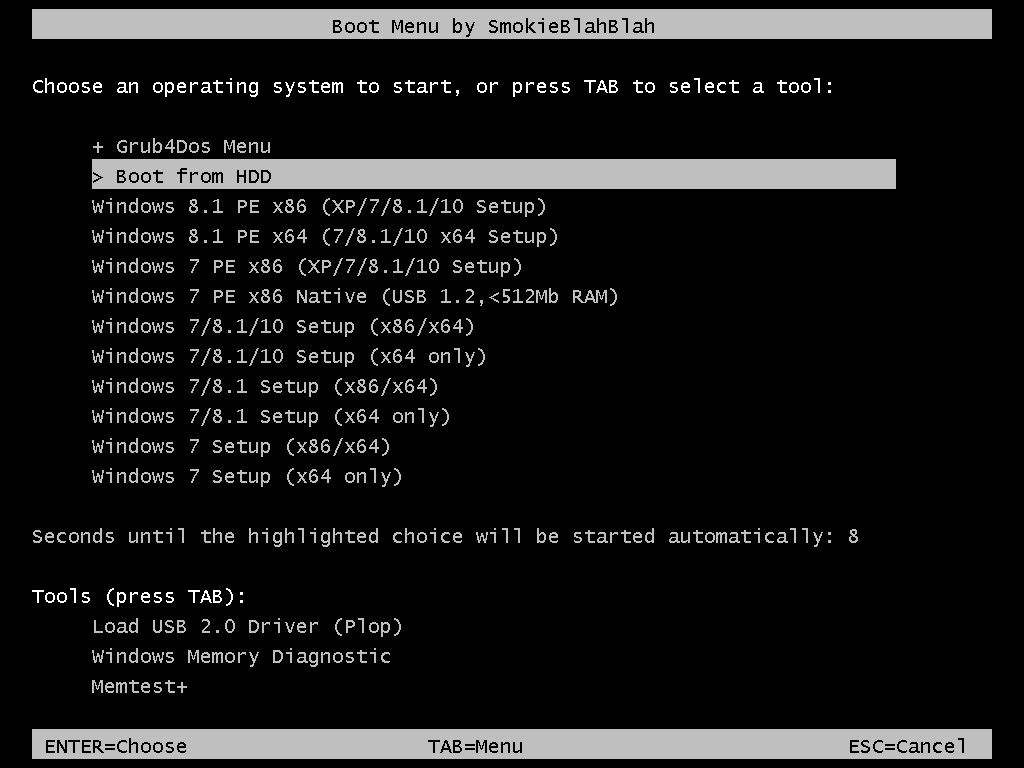Select Windows 7/8.1/10 Setup (x86/x64)
Viewport: 1024px width, 768px height.
coord(283,327)
